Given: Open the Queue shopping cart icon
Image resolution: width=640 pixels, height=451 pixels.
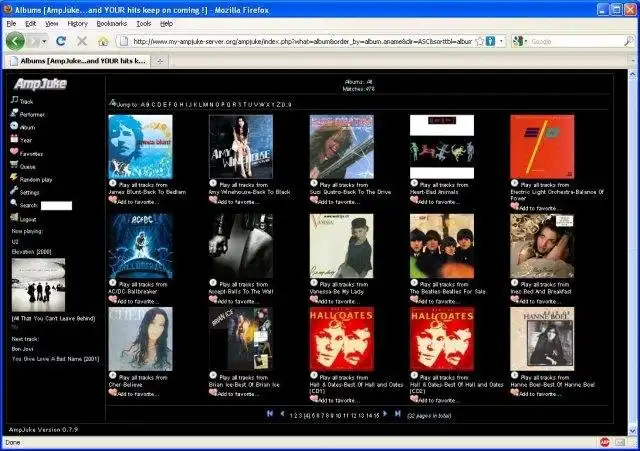Looking at the screenshot, I should click(14, 164).
